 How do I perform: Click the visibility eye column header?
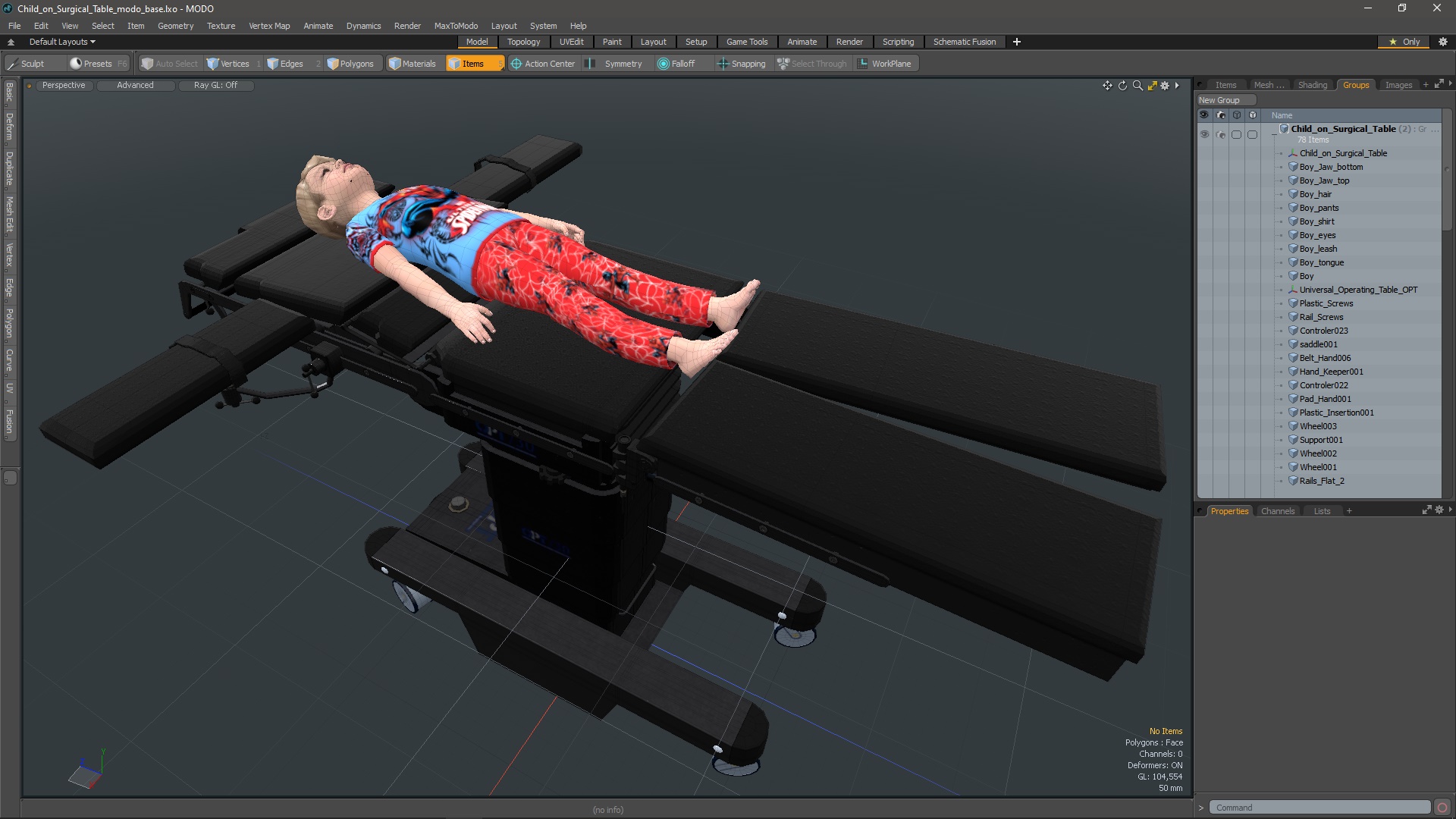click(1204, 115)
